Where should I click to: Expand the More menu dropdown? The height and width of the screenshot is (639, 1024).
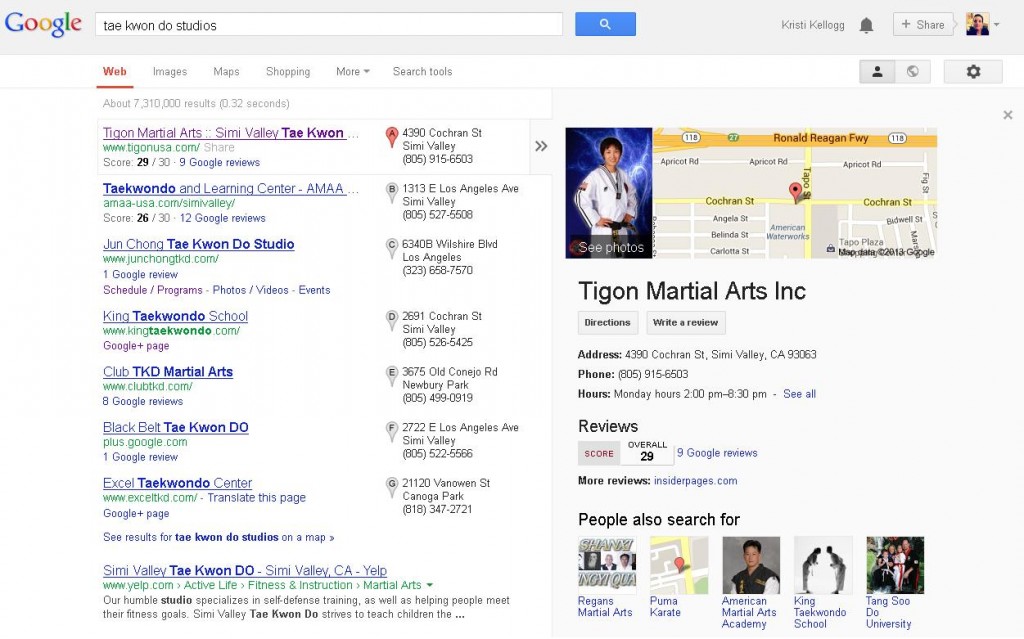(x=352, y=72)
